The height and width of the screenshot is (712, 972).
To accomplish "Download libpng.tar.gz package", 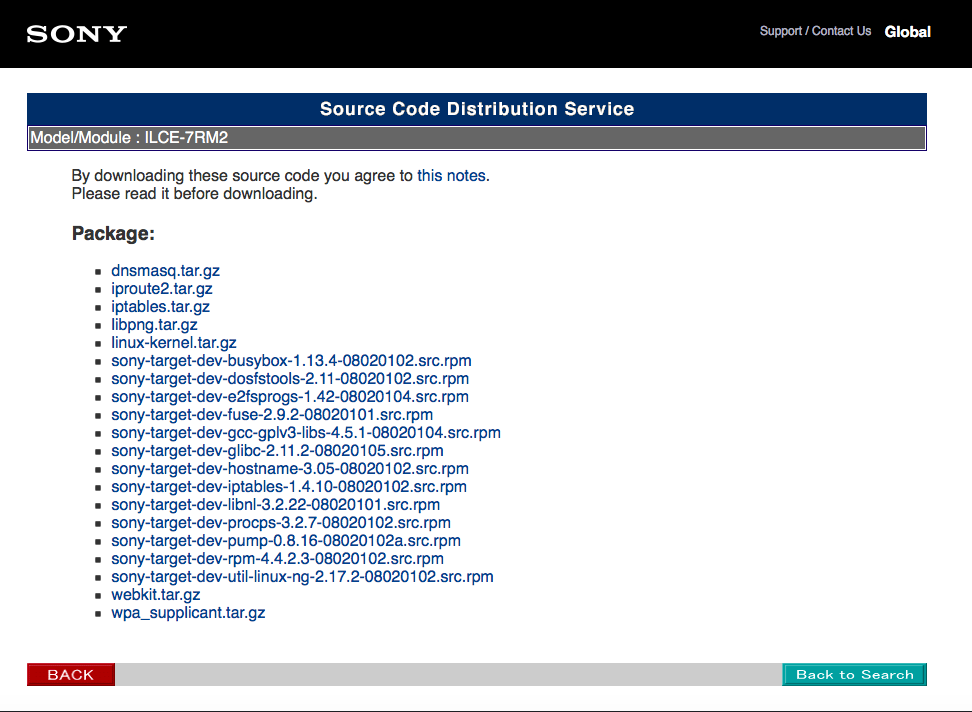I will (154, 325).
